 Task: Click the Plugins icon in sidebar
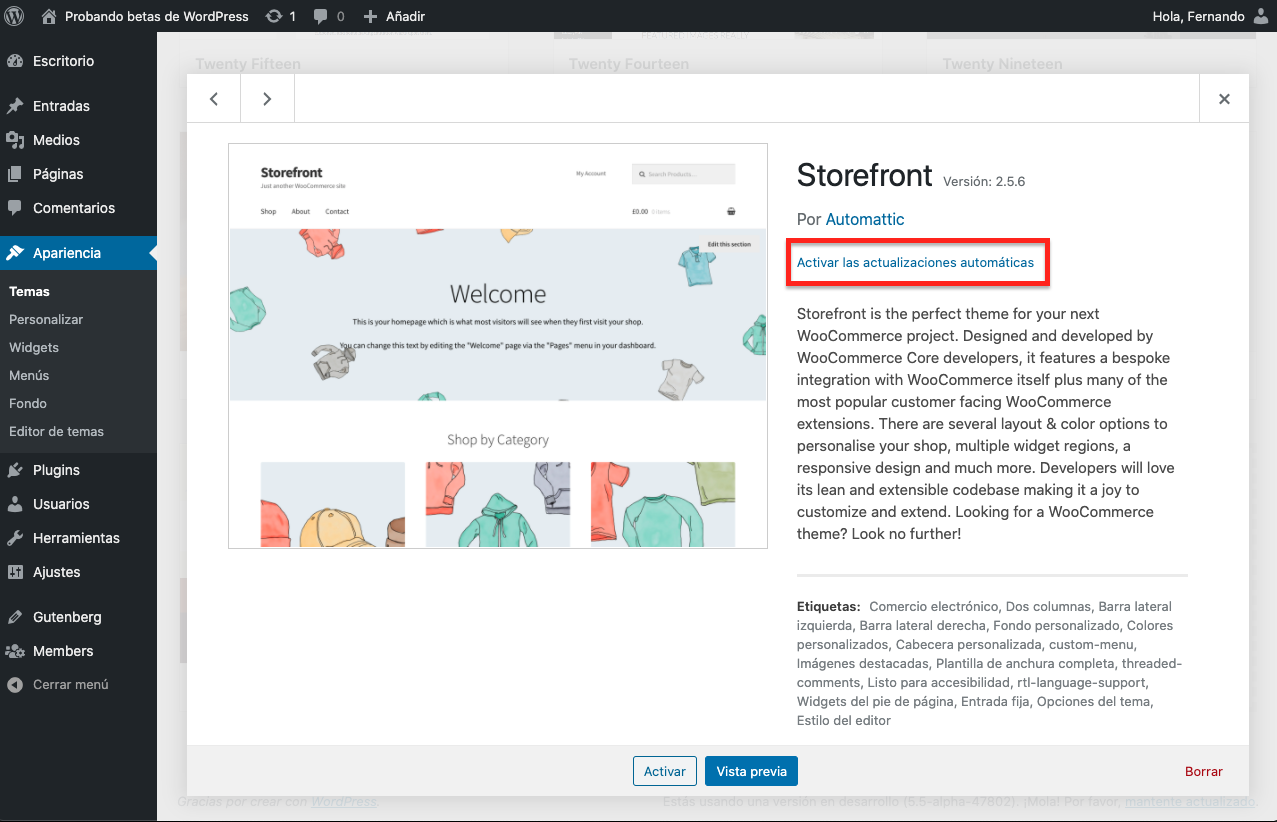coord(15,470)
